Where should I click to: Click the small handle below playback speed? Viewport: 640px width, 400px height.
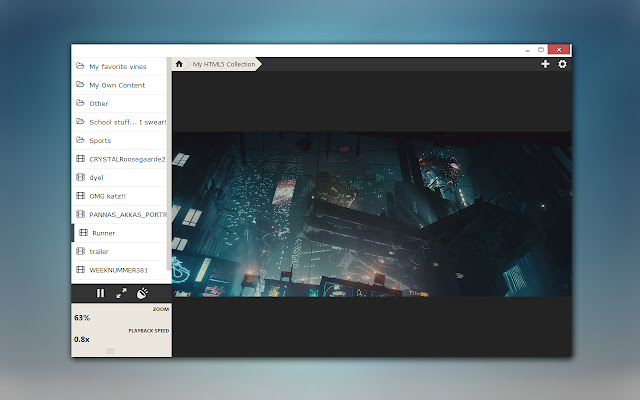click(110, 351)
